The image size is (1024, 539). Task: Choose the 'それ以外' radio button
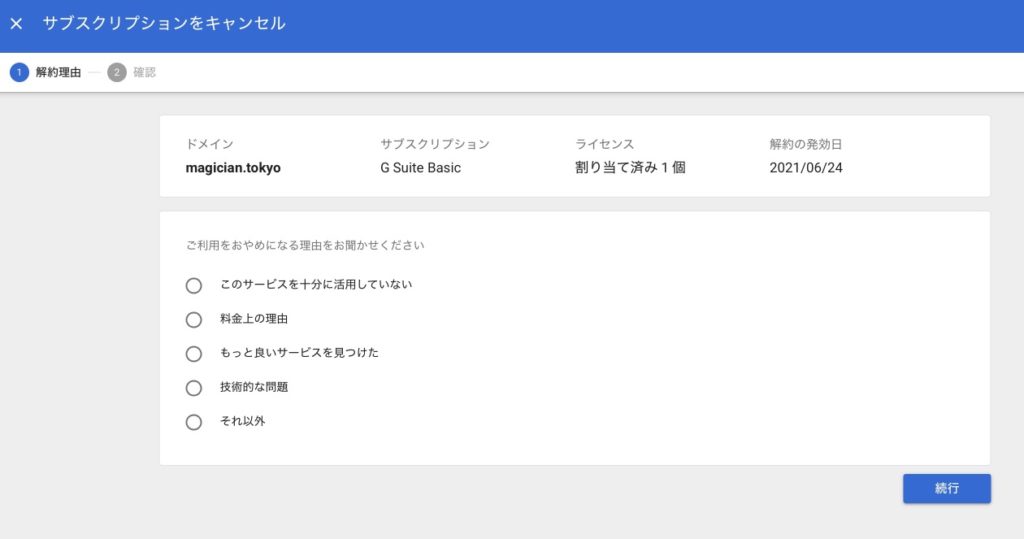(x=194, y=422)
